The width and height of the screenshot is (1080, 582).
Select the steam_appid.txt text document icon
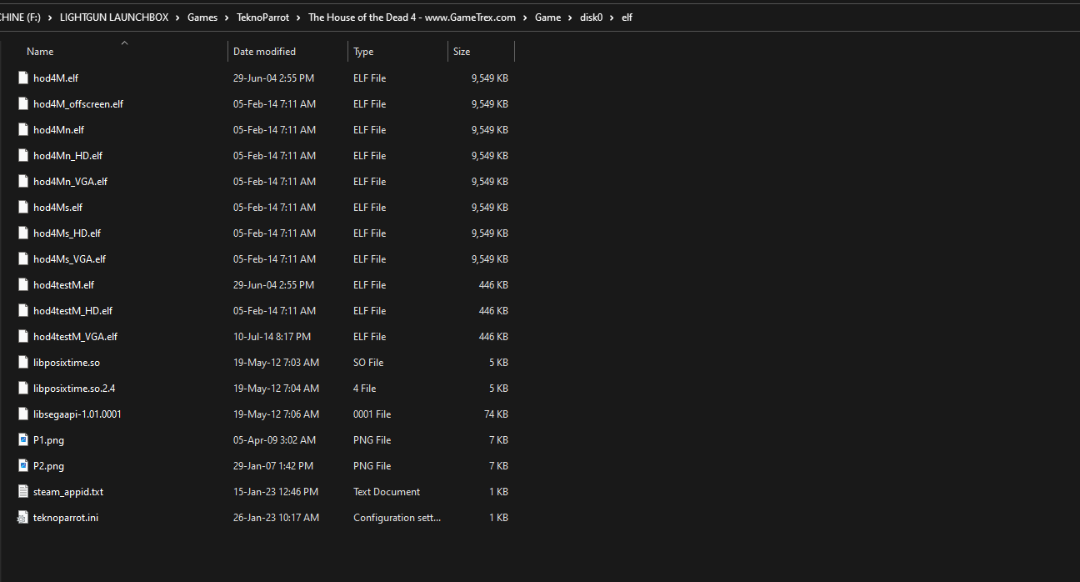(24, 492)
